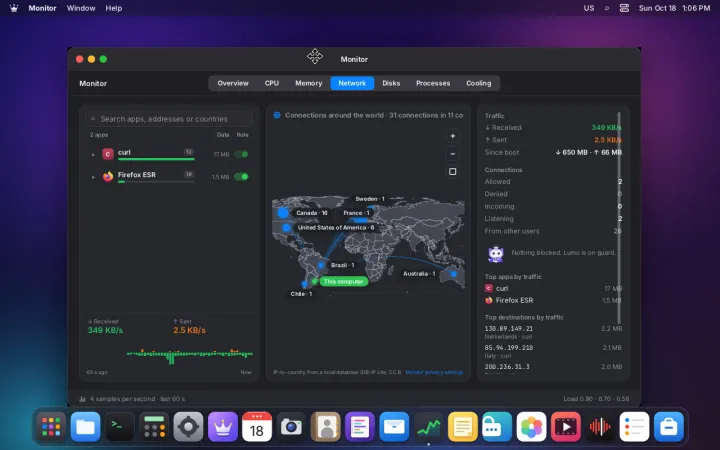720x450 pixels.
Task: Open the Files folder in dock
Action: (85, 427)
